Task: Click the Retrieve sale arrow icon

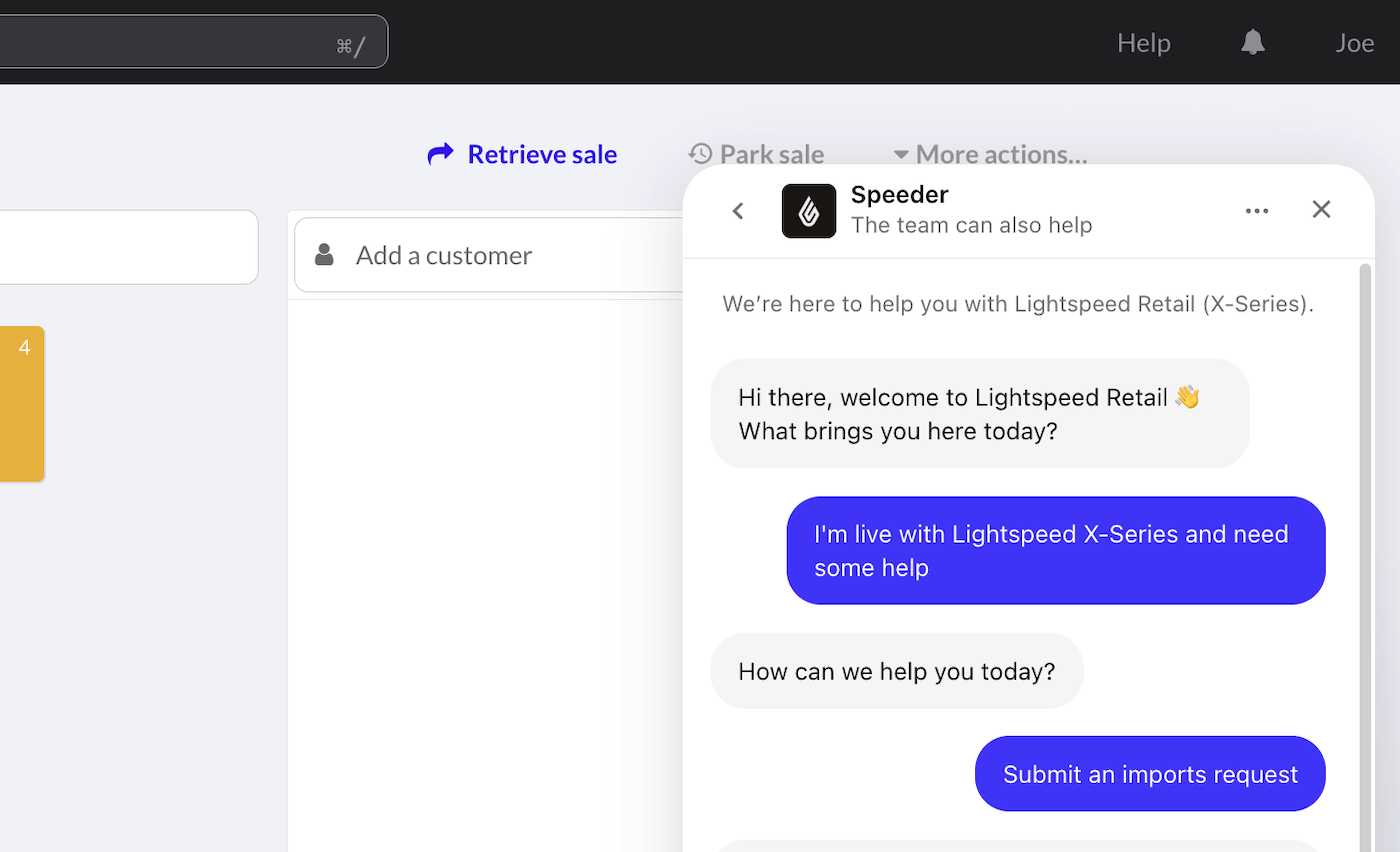Action: pyautogui.click(x=440, y=154)
